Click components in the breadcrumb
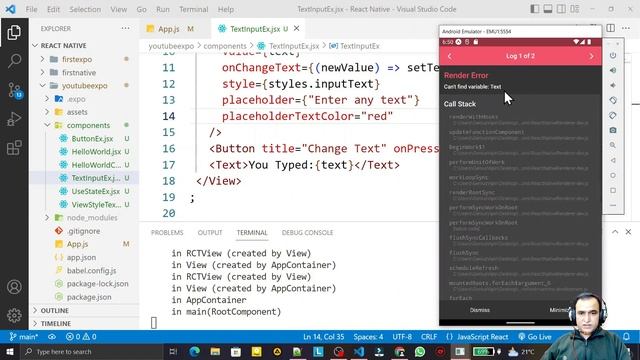The height and width of the screenshot is (360, 640). click(x=225, y=46)
